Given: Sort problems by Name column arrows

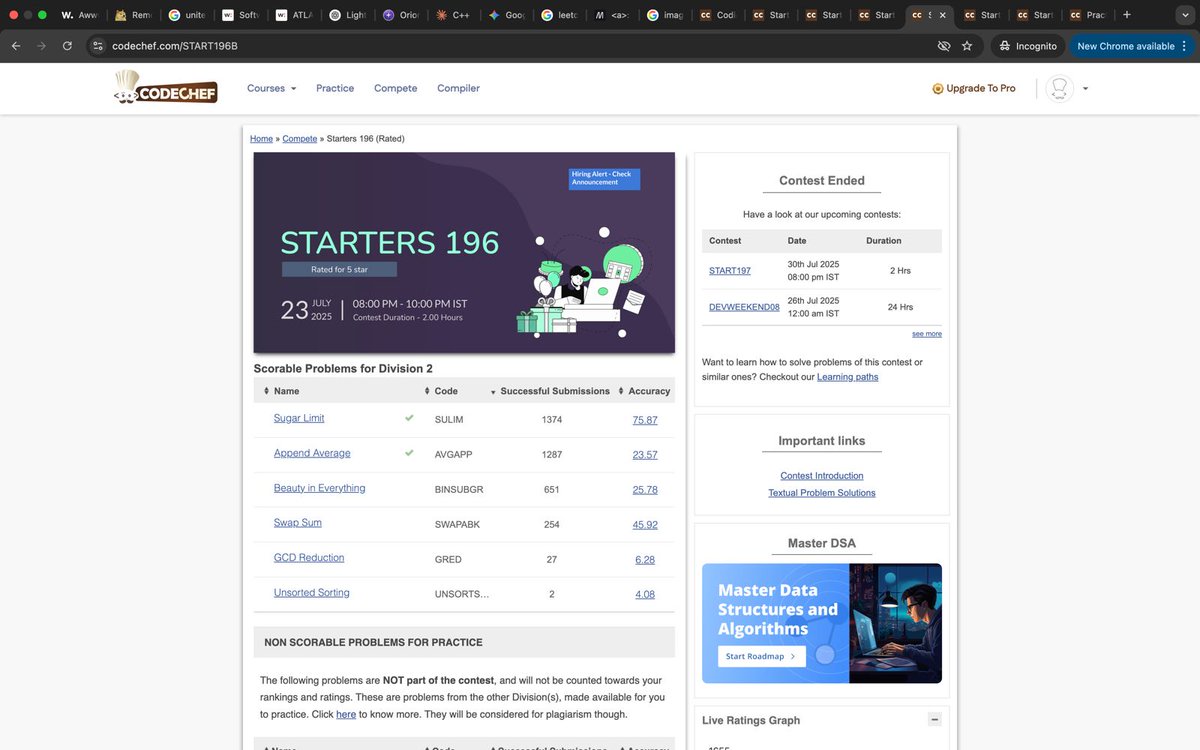Looking at the screenshot, I should click(266, 391).
